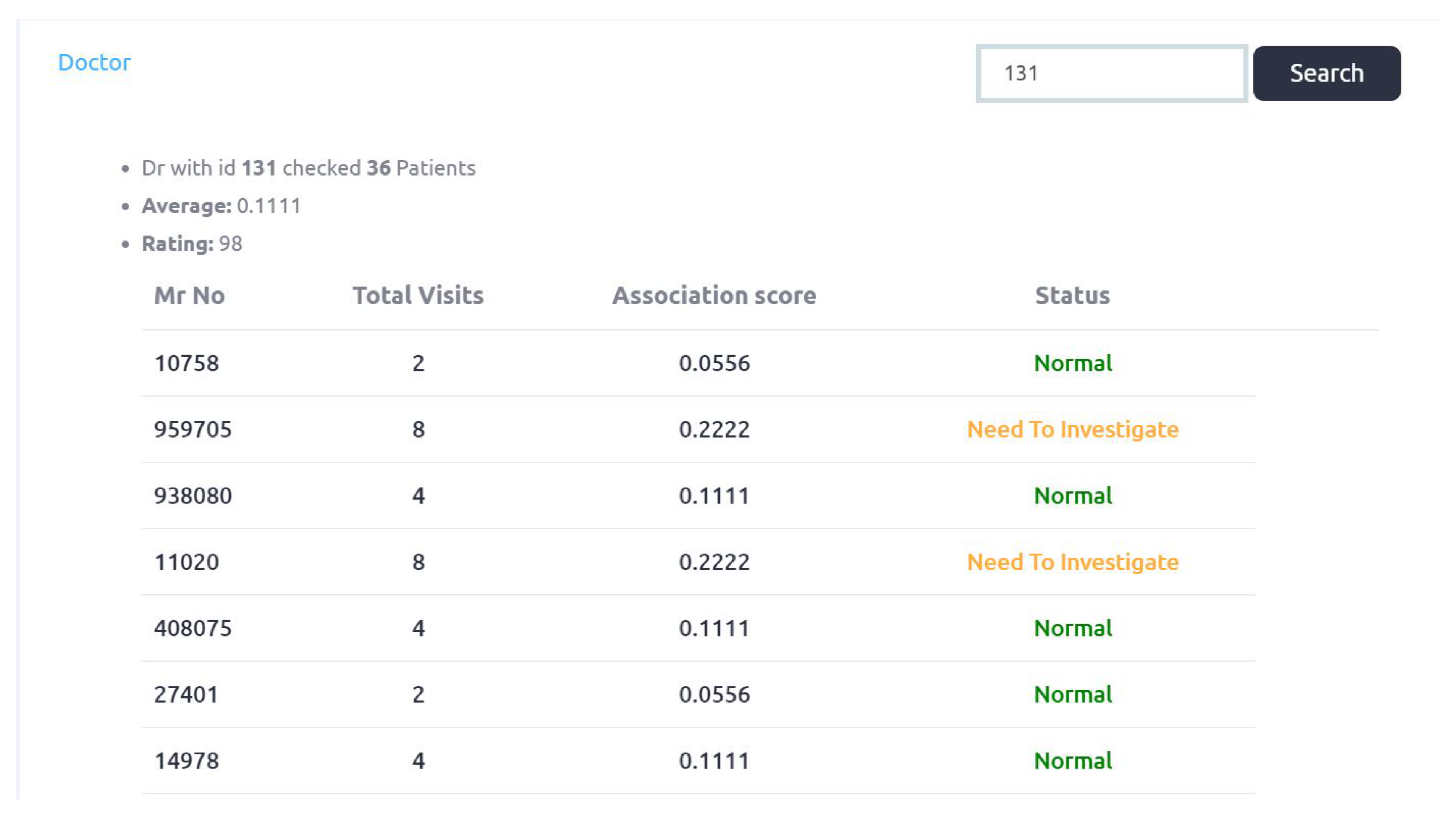This screenshot has height=815, width=1456.
Task: Select the row with Mr No 10758
Action: pos(187,363)
